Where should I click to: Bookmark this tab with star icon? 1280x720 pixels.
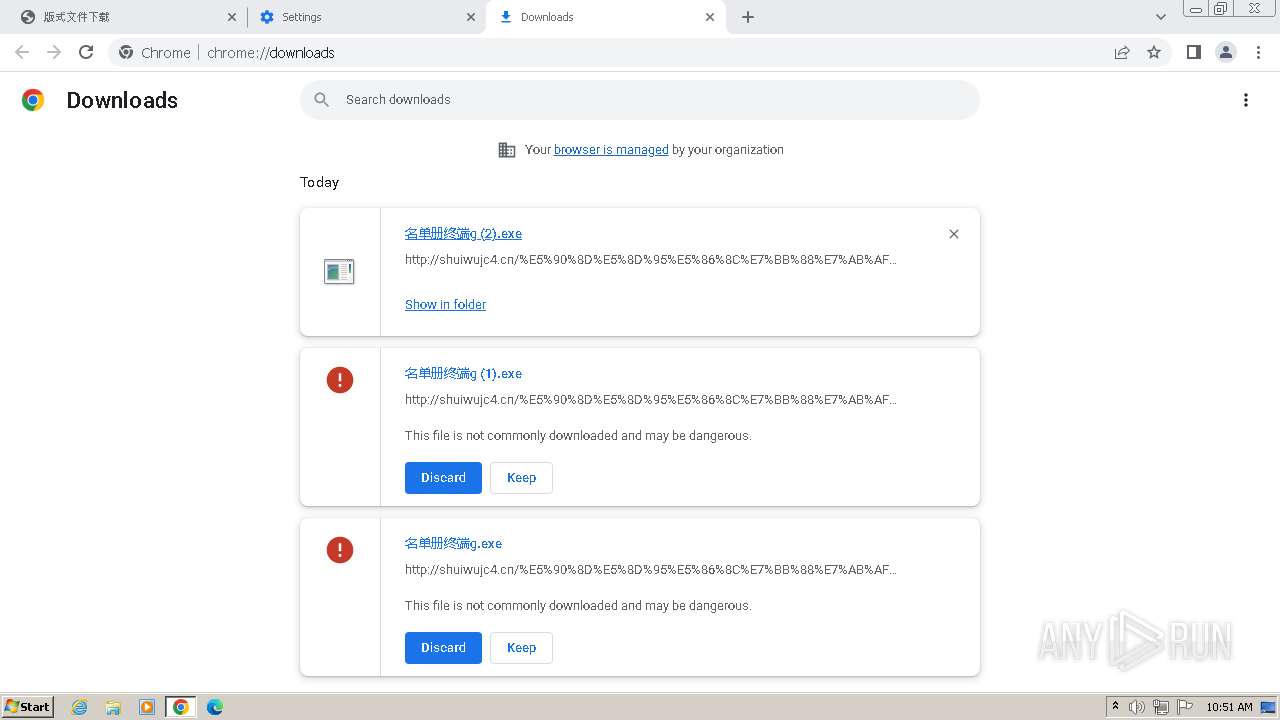[x=1154, y=52]
